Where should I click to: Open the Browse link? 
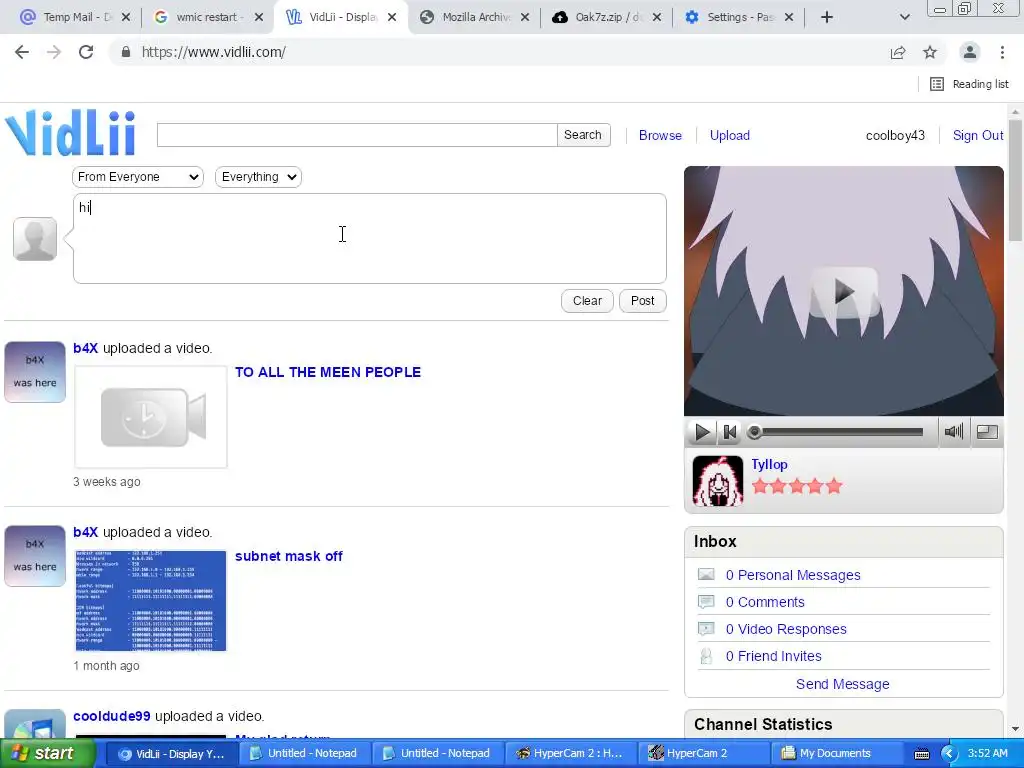tap(660, 136)
